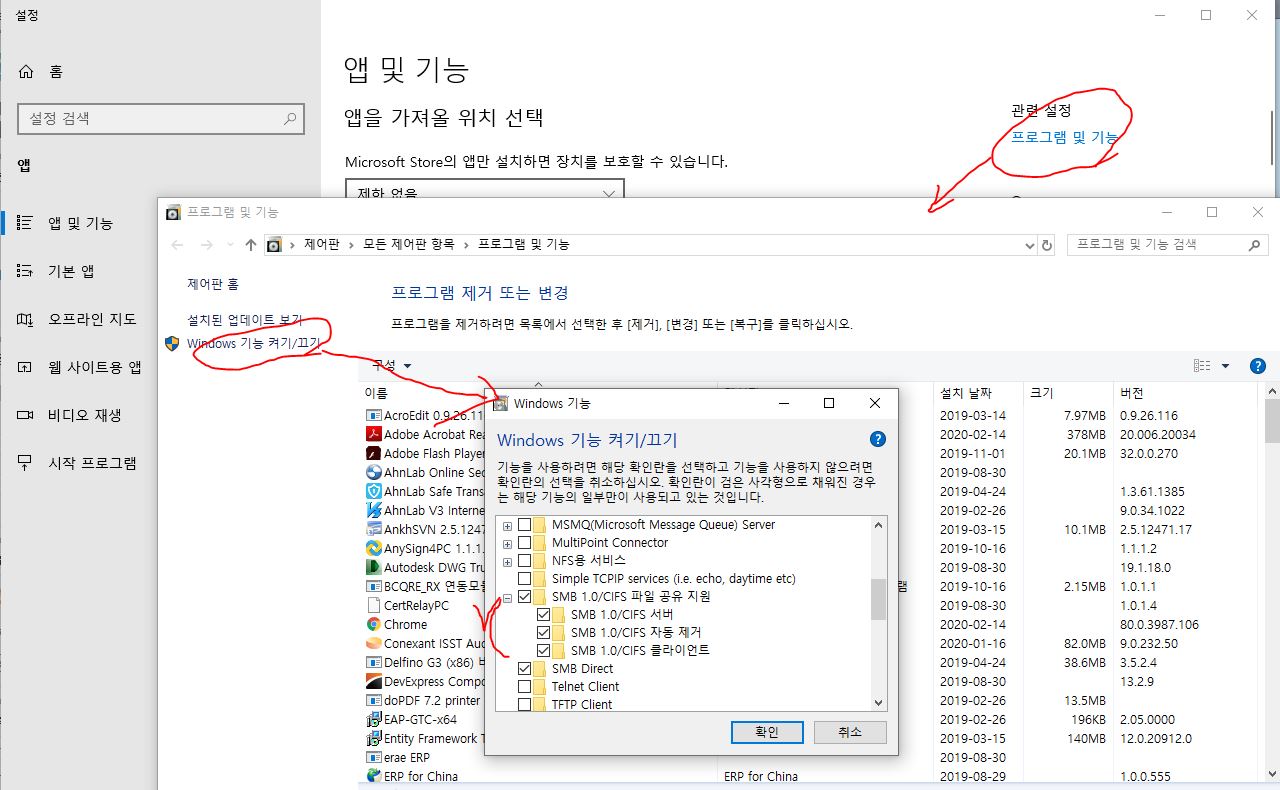Click the up arrow navigation icon
Screen dimensions: 1280x790
coord(250,244)
